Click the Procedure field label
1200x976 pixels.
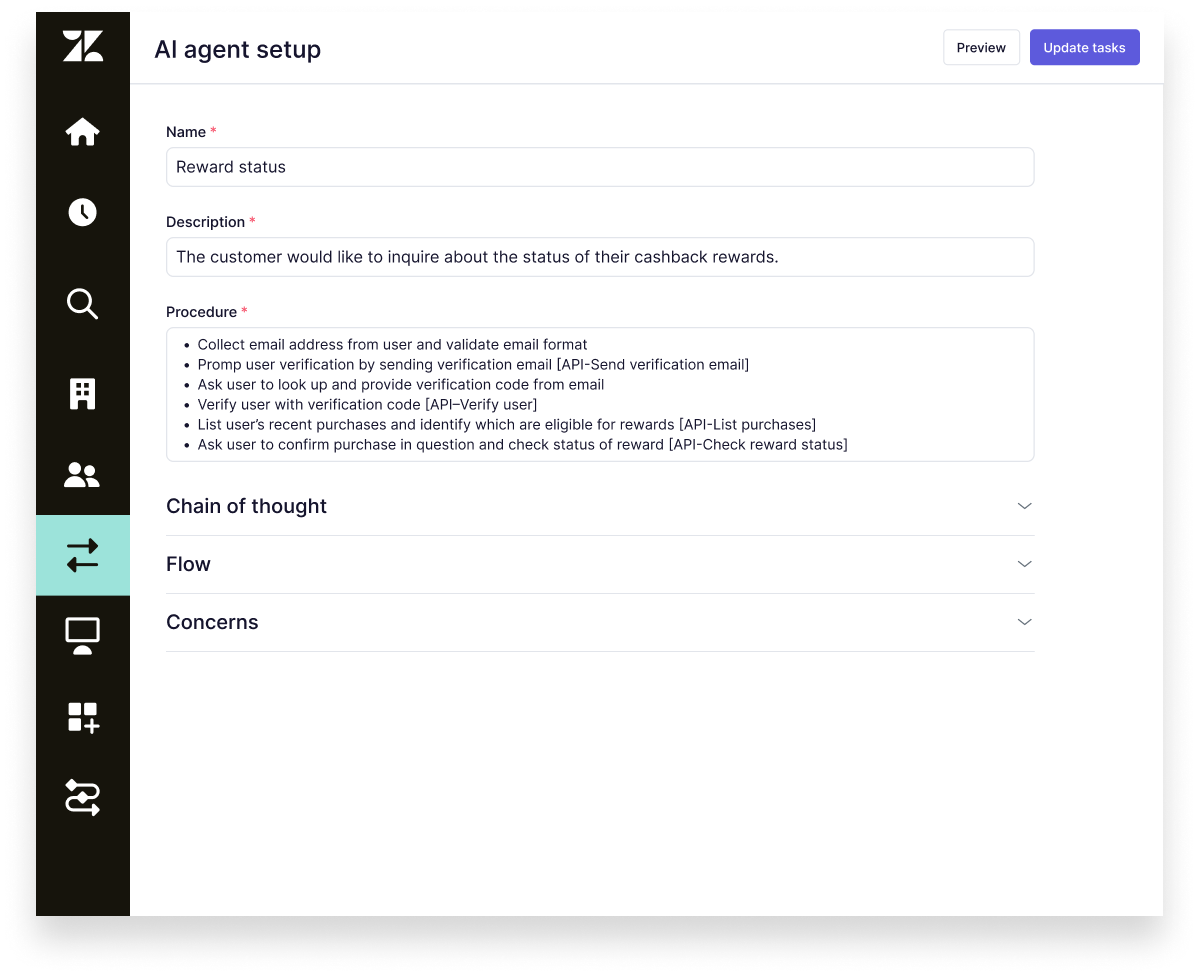(201, 312)
